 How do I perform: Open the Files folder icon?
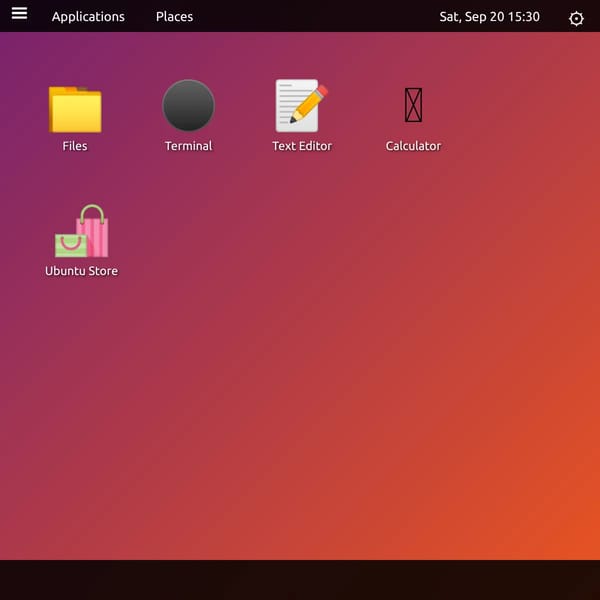(x=75, y=109)
